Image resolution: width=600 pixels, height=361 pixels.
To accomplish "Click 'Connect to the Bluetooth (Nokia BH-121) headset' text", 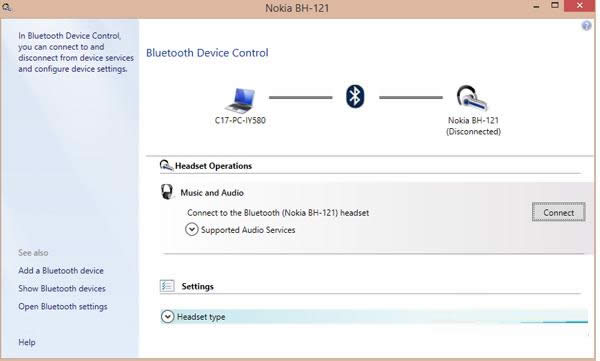I will coord(278,213).
